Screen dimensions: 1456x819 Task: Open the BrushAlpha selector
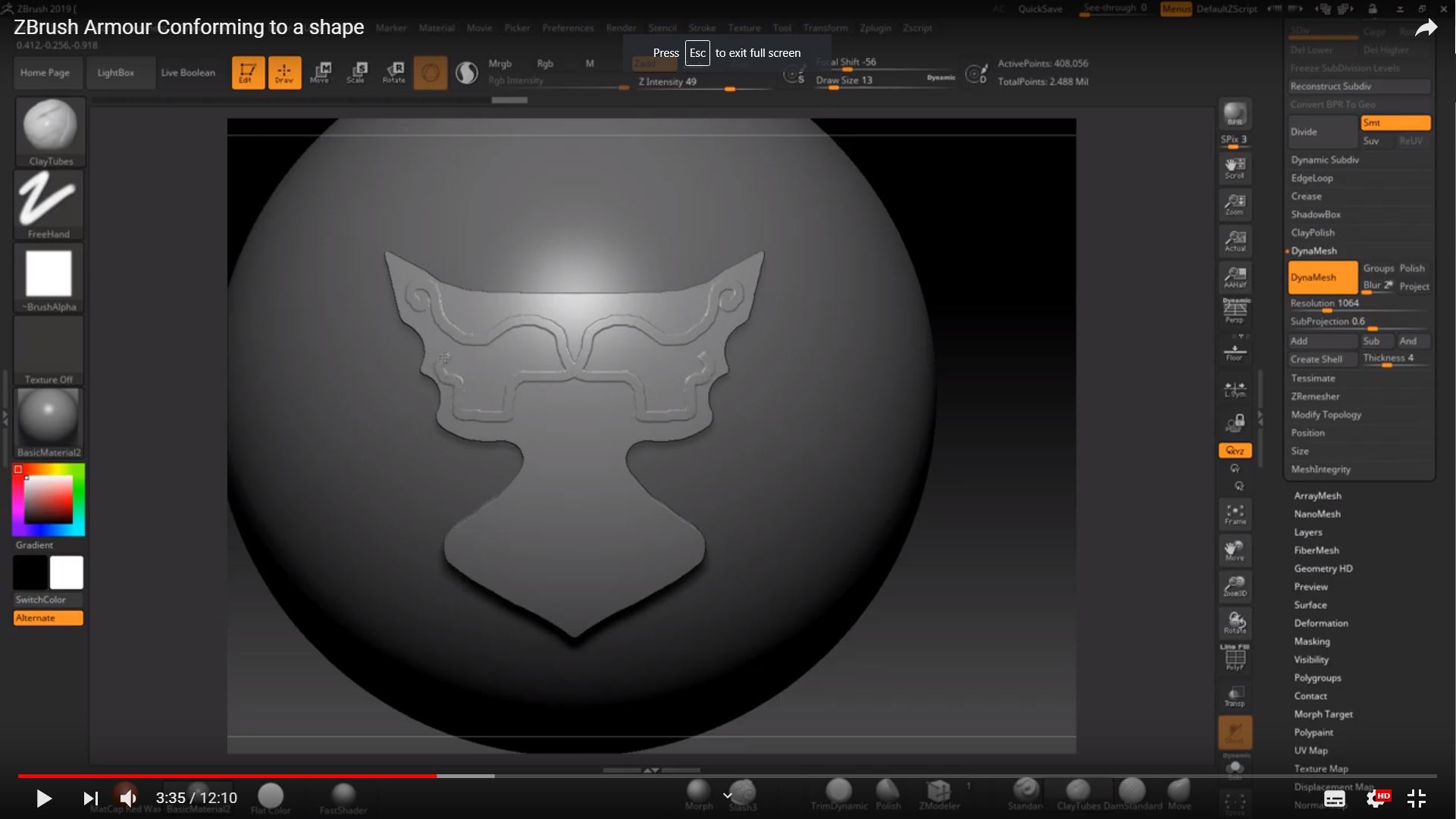49,278
